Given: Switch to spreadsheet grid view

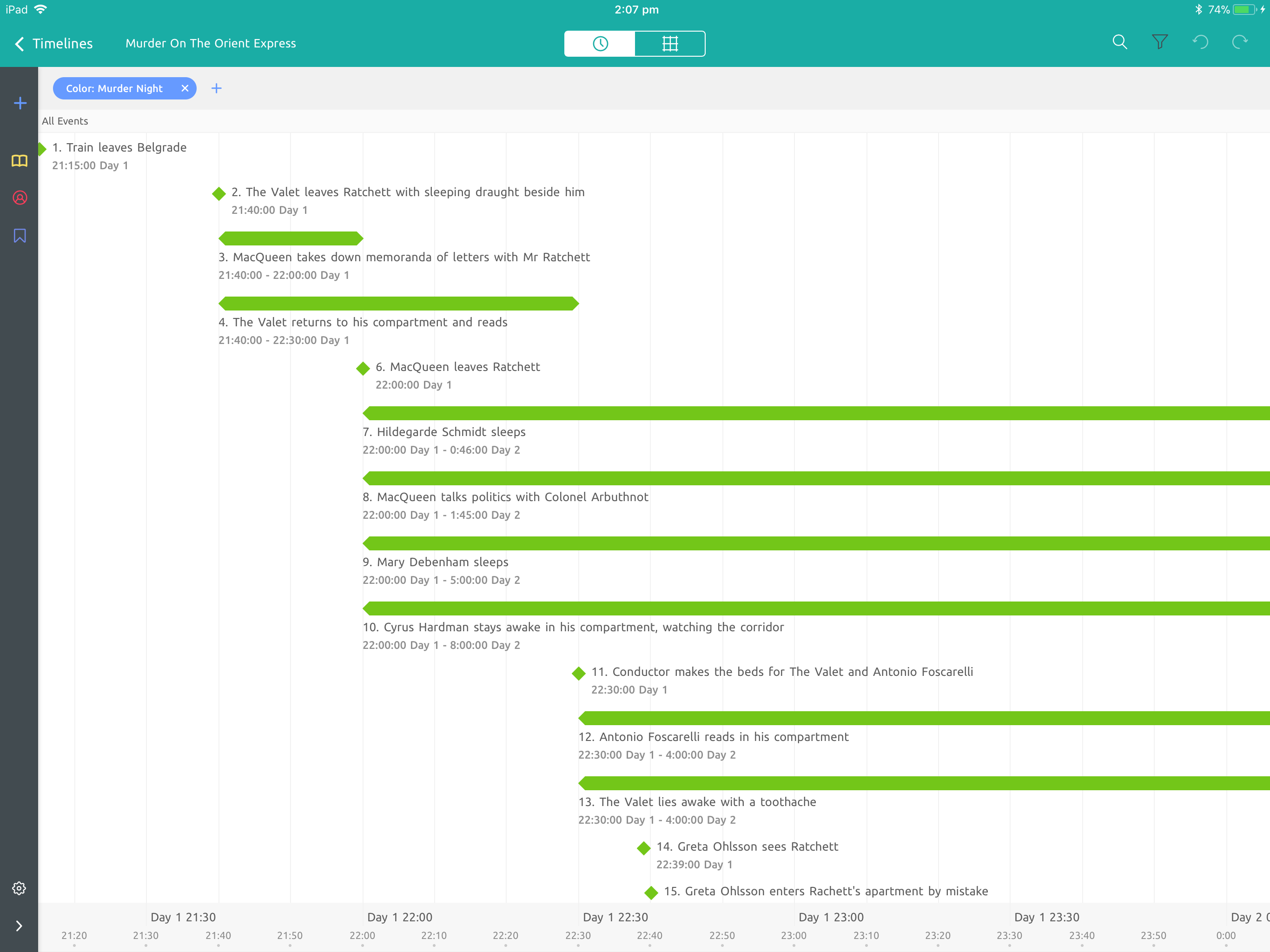Looking at the screenshot, I should [670, 44].
